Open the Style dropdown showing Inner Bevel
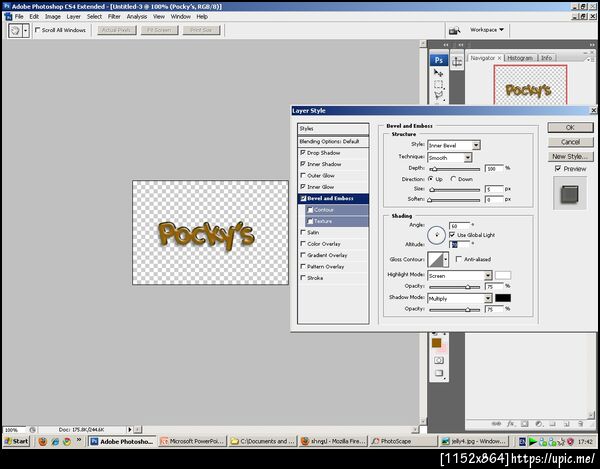600x469 pixels. click(x=454, y=145)
